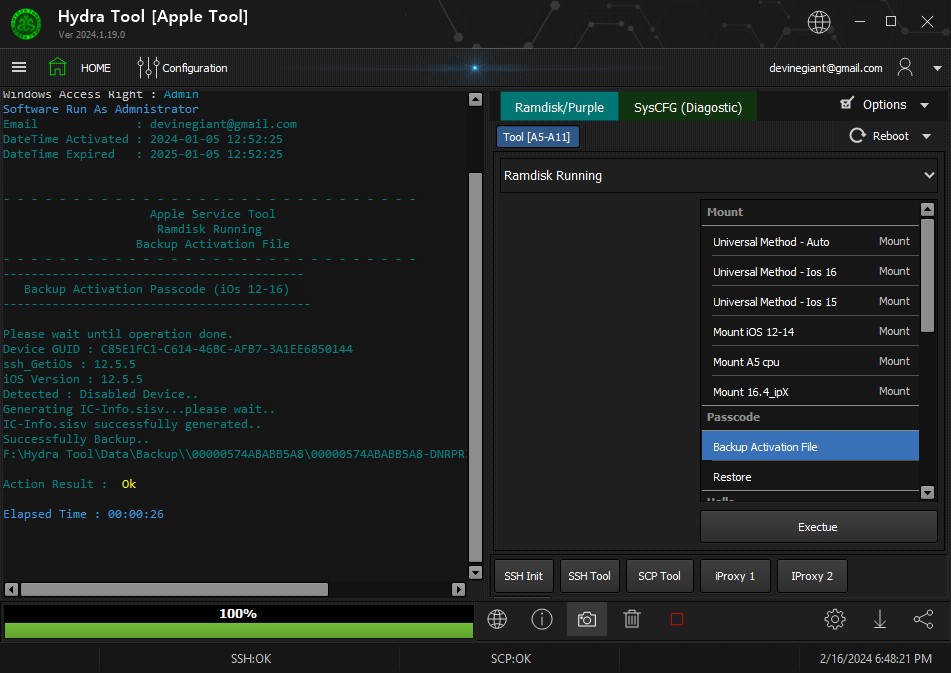Click the SCP:OK status entry
The height and width of the screenshot is (673, 951).
coord(511,658)
